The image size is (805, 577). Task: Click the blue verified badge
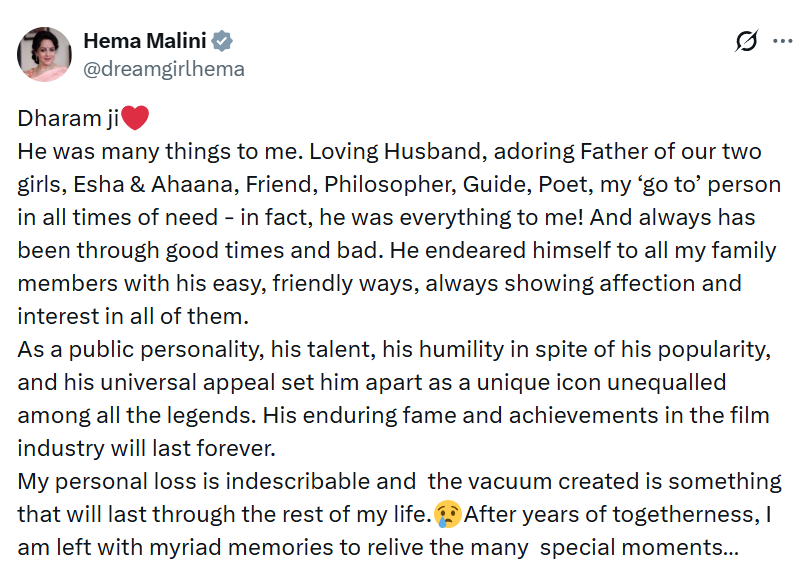[x=223, y=41]
